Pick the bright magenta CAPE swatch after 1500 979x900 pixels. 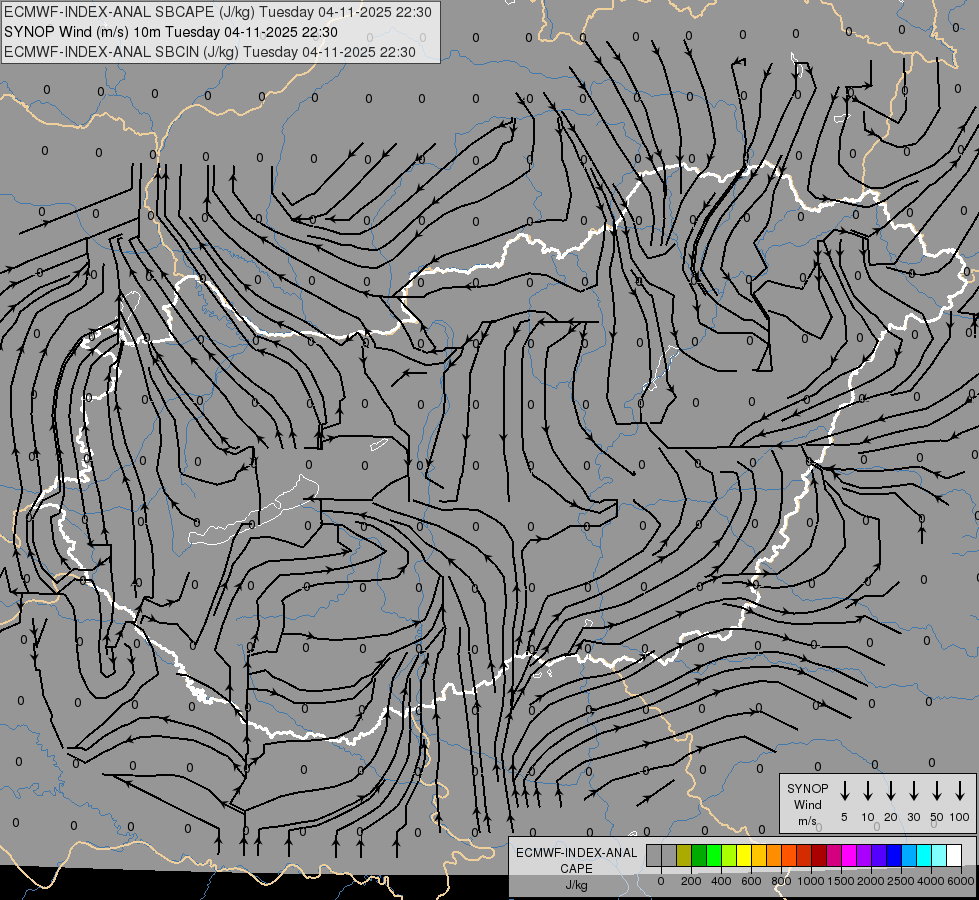(x=849, y=856)
